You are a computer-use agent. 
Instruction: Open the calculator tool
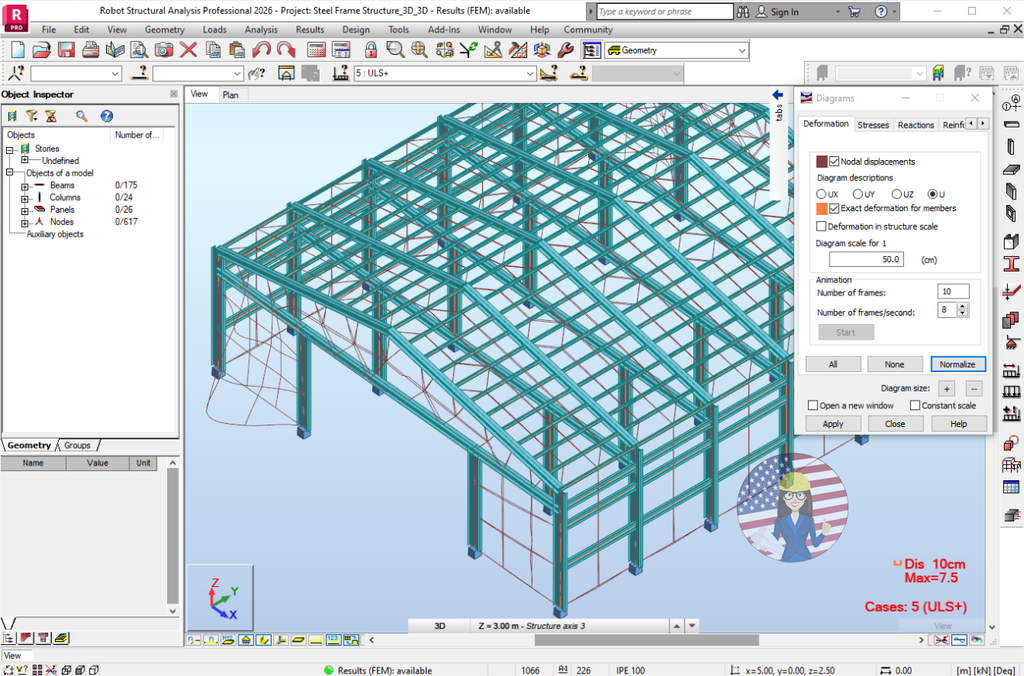point(315,49)
